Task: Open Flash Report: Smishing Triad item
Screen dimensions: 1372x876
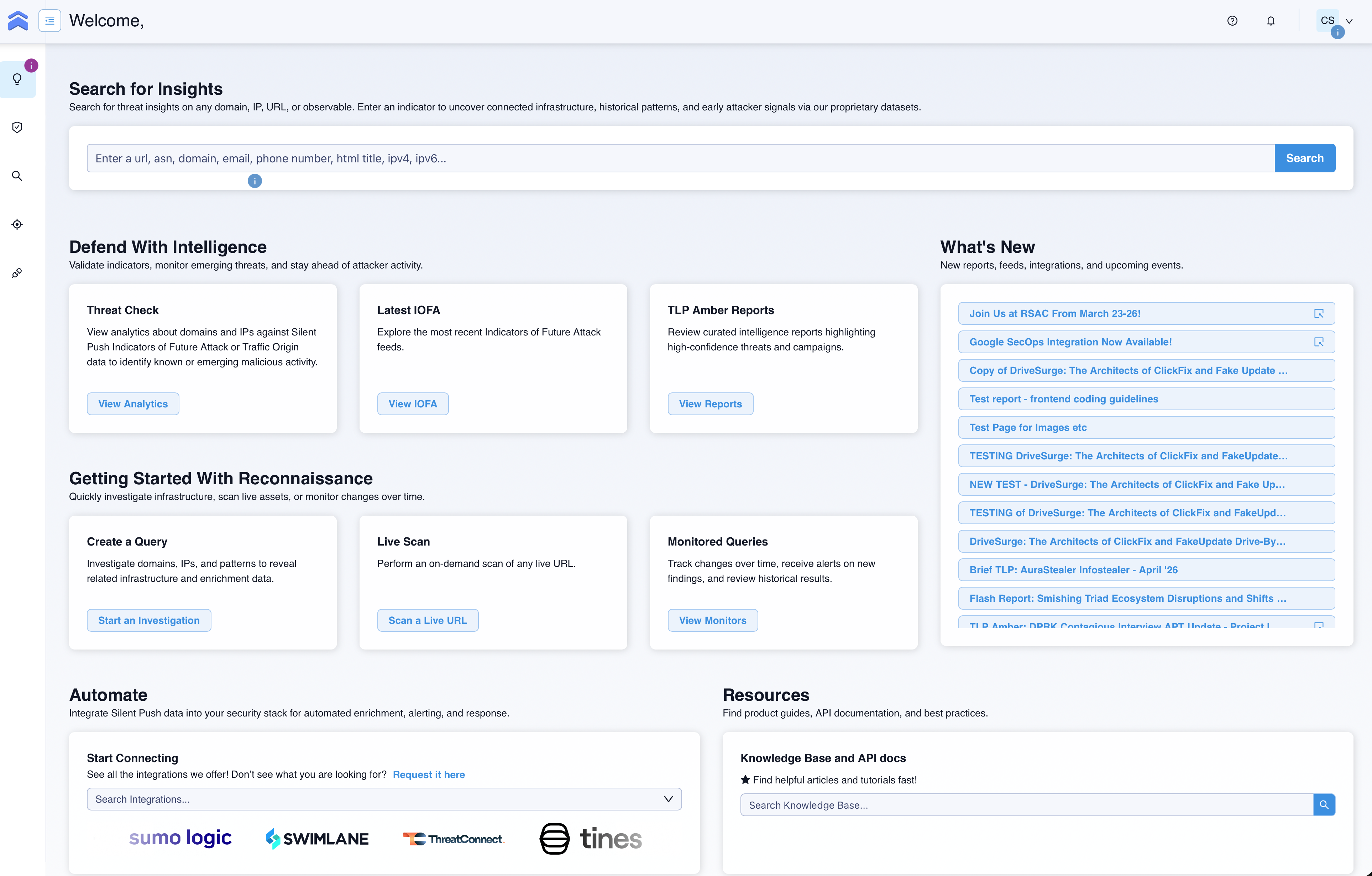Action: [x=1146, y=599]
